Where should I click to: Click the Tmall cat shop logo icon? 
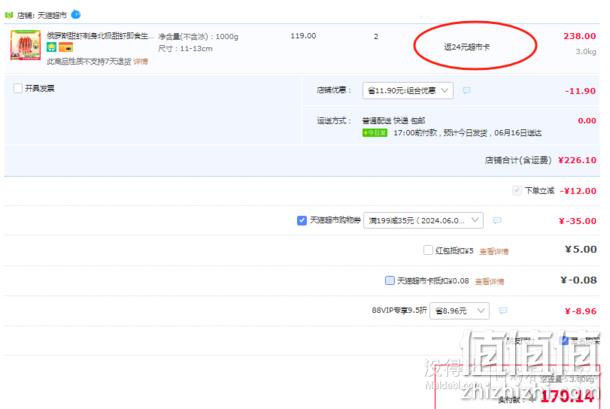pos(9,15)
